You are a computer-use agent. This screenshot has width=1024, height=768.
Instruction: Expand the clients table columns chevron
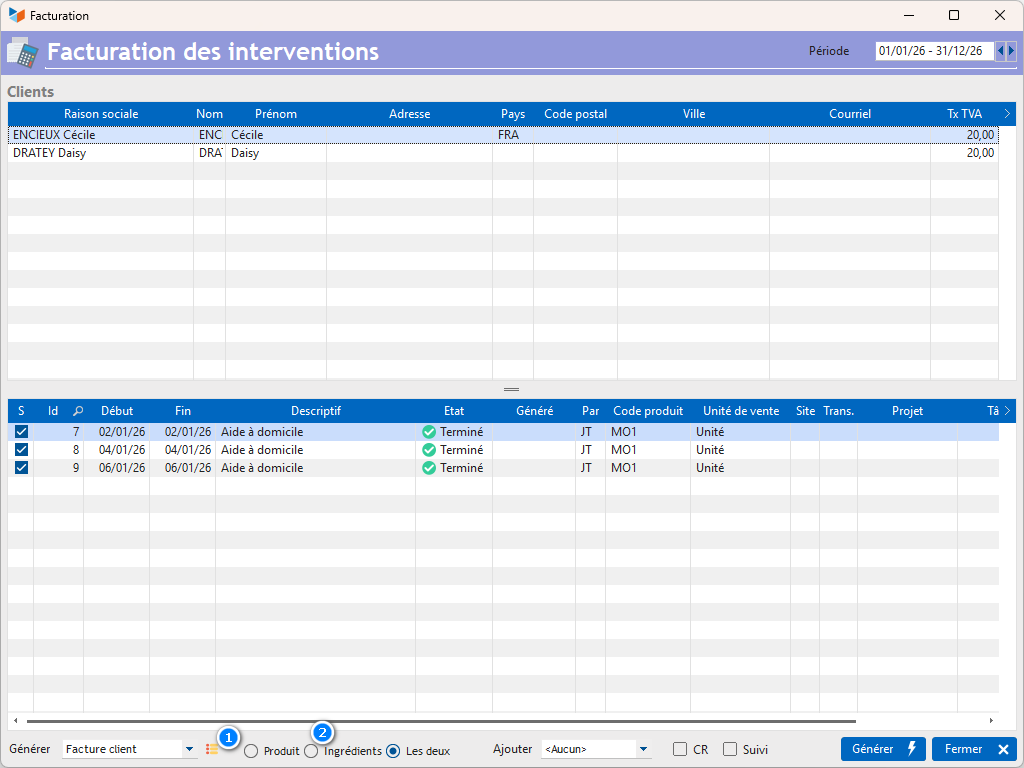[1007, 114]
